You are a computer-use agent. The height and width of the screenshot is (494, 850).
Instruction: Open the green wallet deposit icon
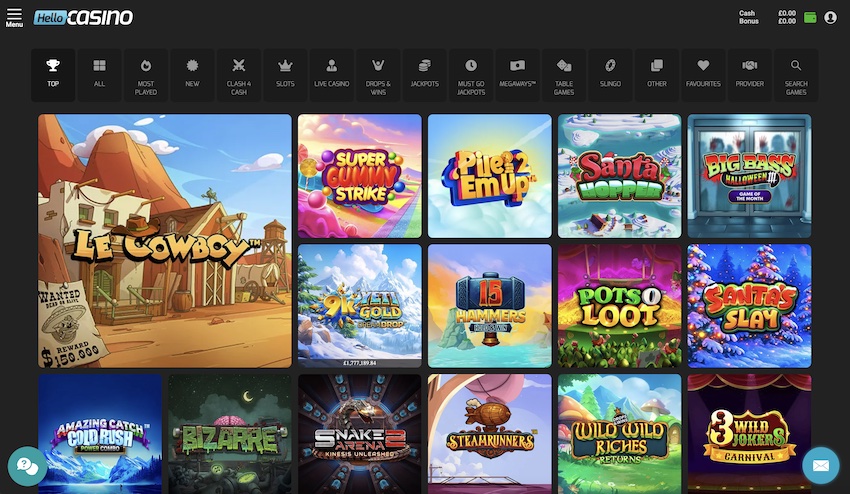[x=810, y=17]
